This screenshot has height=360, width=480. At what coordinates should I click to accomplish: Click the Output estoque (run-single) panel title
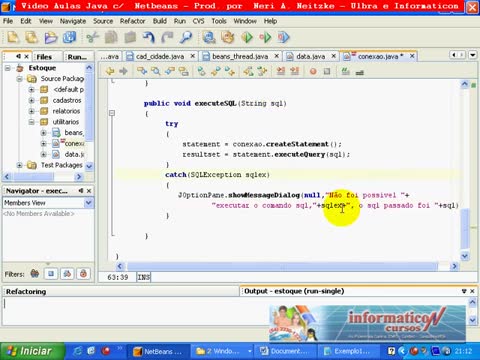click(294, 291)
